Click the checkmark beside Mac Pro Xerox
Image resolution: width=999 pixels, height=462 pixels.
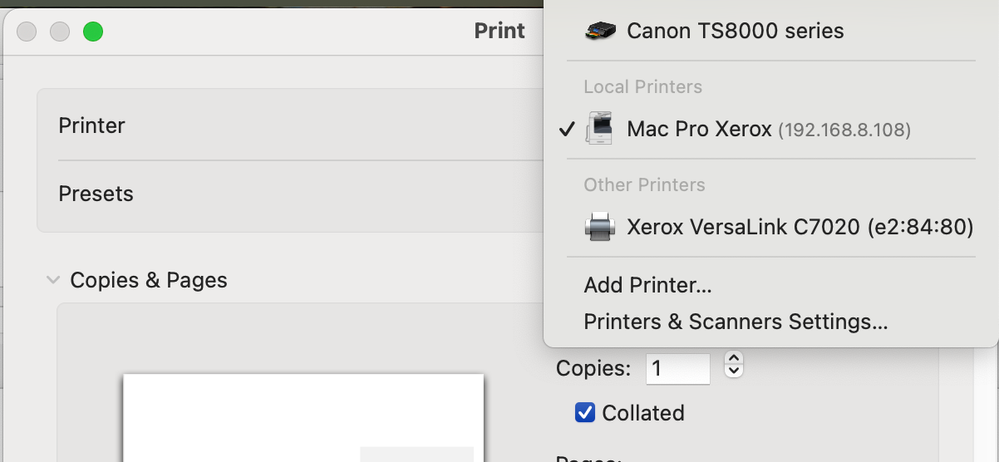point(567,129)
